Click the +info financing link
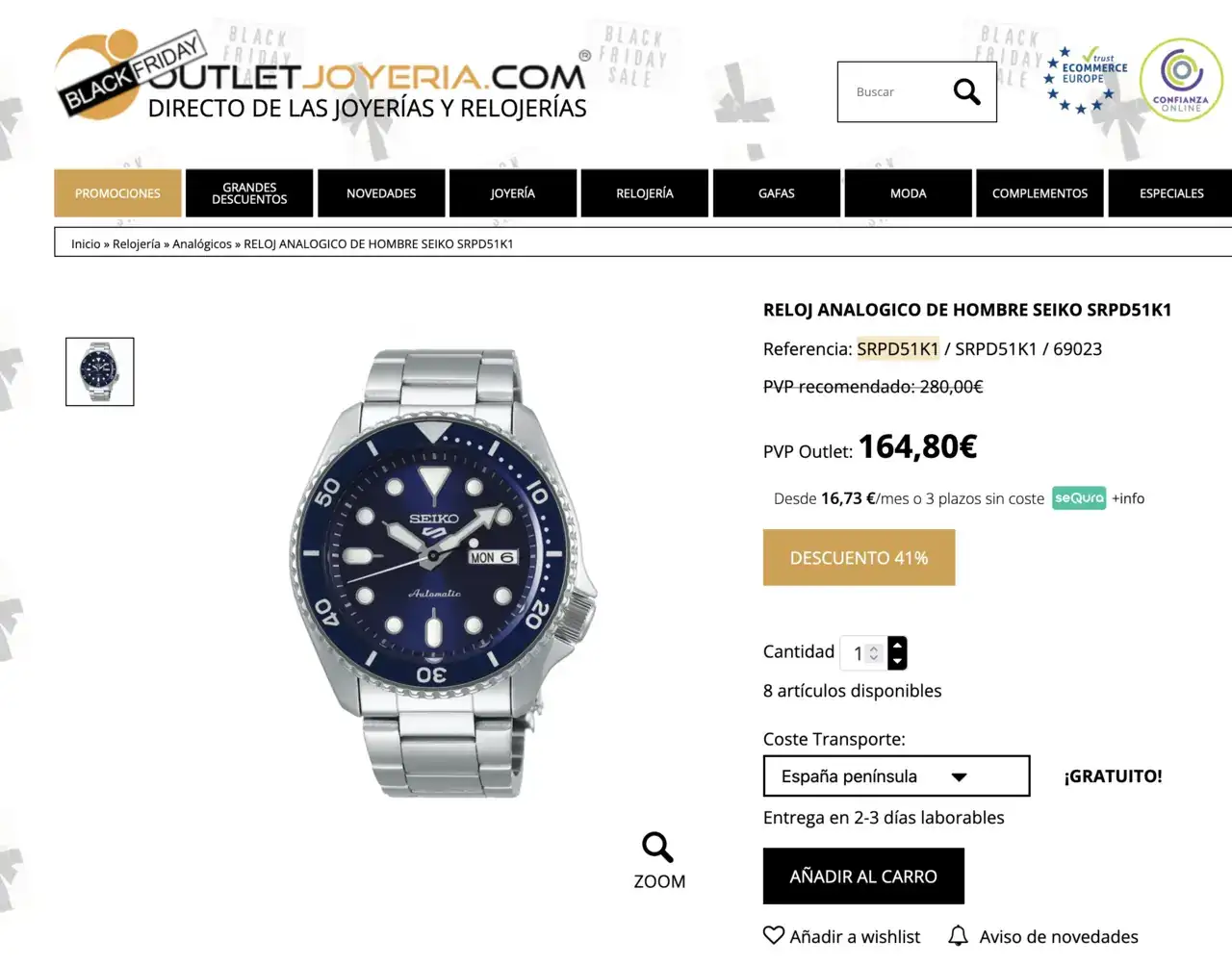1232x965 pixels. pyautogui.click(x=1128, y=498)
